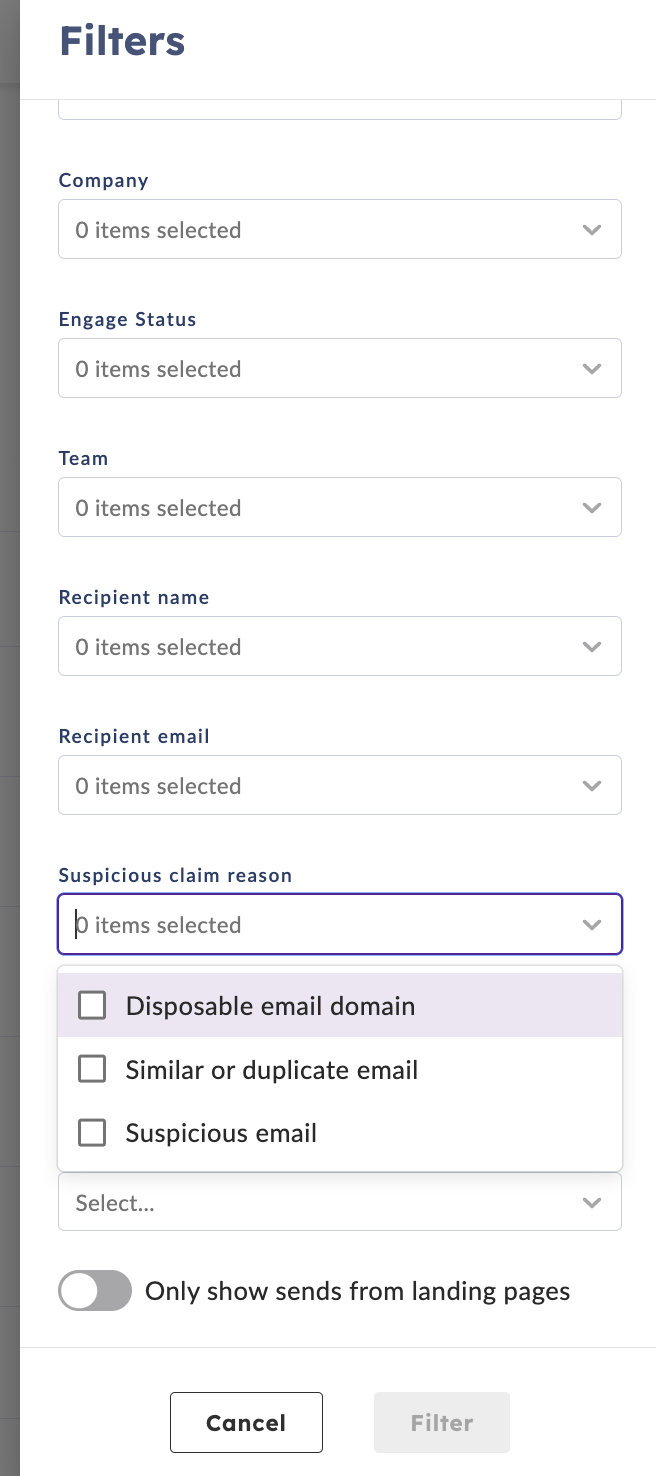Open the Recipient email dropdown
656x1476 pixels.
pyautogui.click(x=340, y=785)
